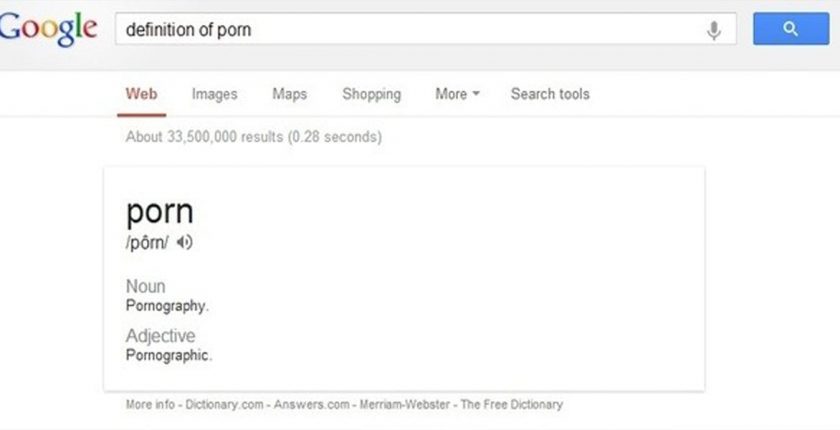
Task: Click the microphone voice search icon
Action: tap(714, 30)
